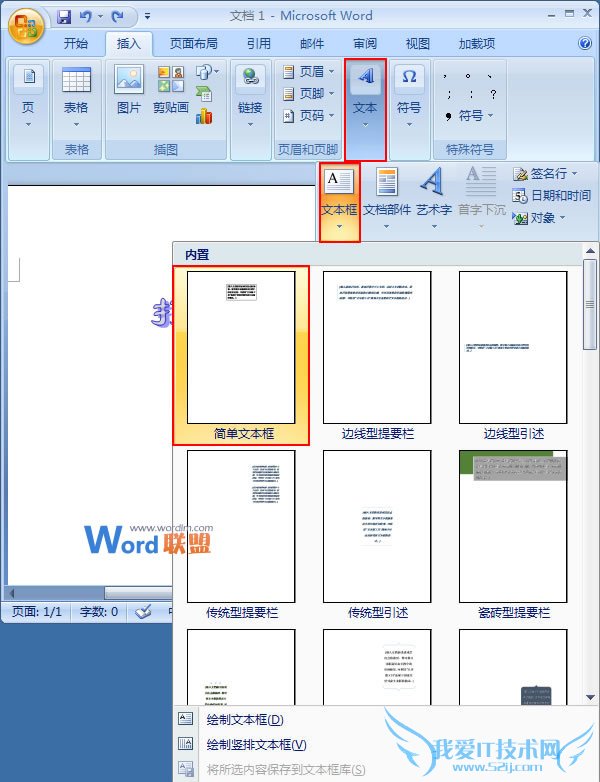
Task: Click the document horizontal scrollbar left arrow
Action: (11, 592)
